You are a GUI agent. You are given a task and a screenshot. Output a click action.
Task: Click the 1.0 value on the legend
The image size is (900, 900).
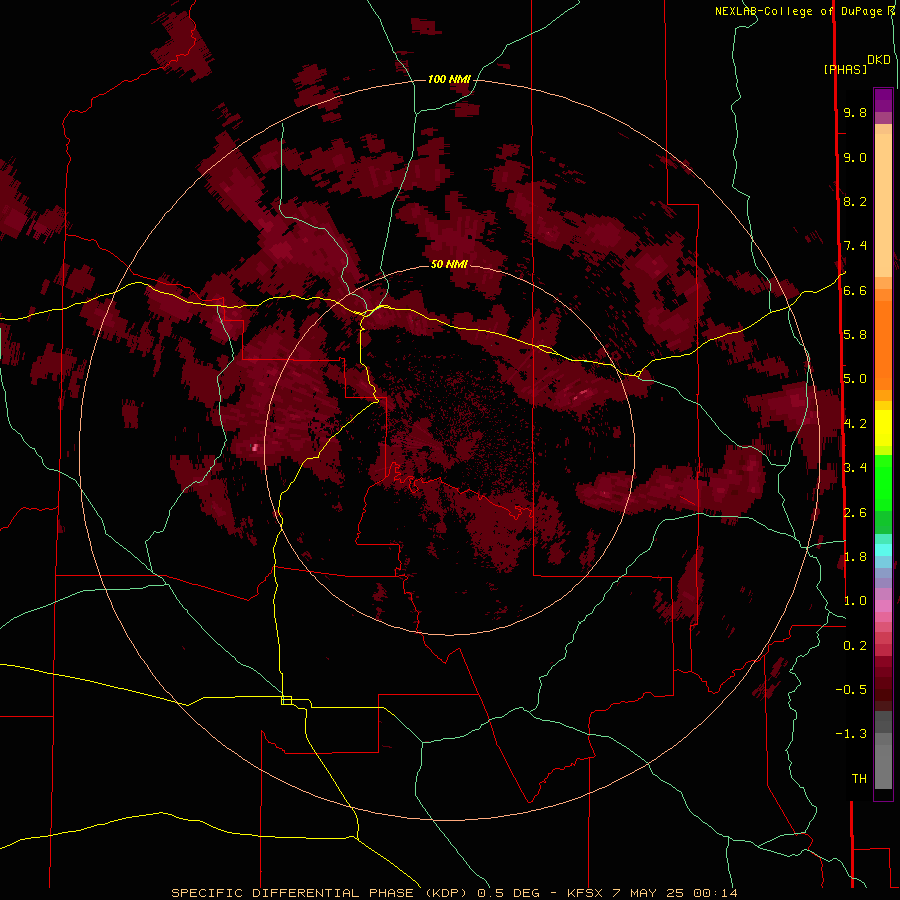coord(855,601)
